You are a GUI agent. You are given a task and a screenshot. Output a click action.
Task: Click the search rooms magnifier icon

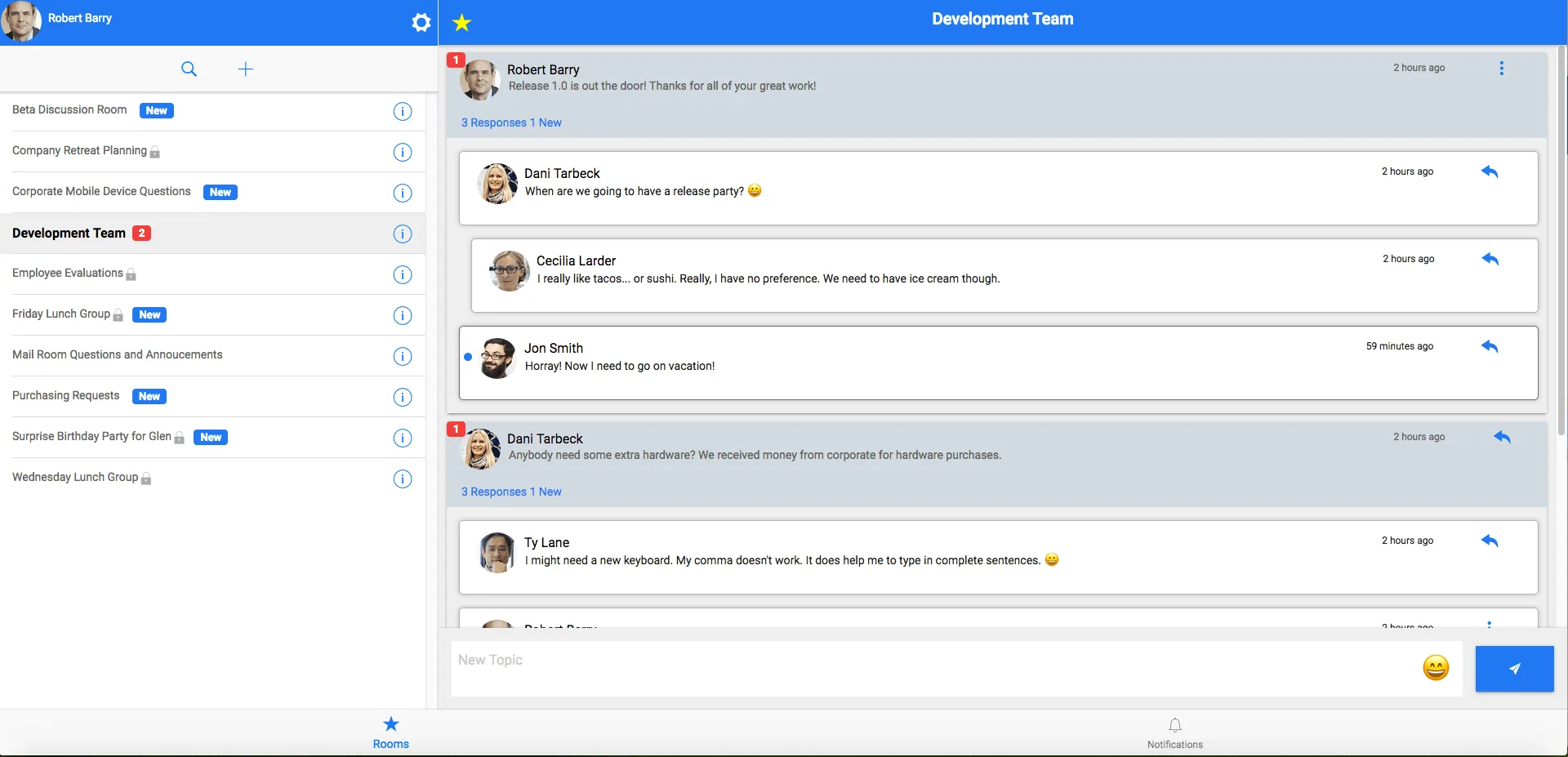[189, 69]
